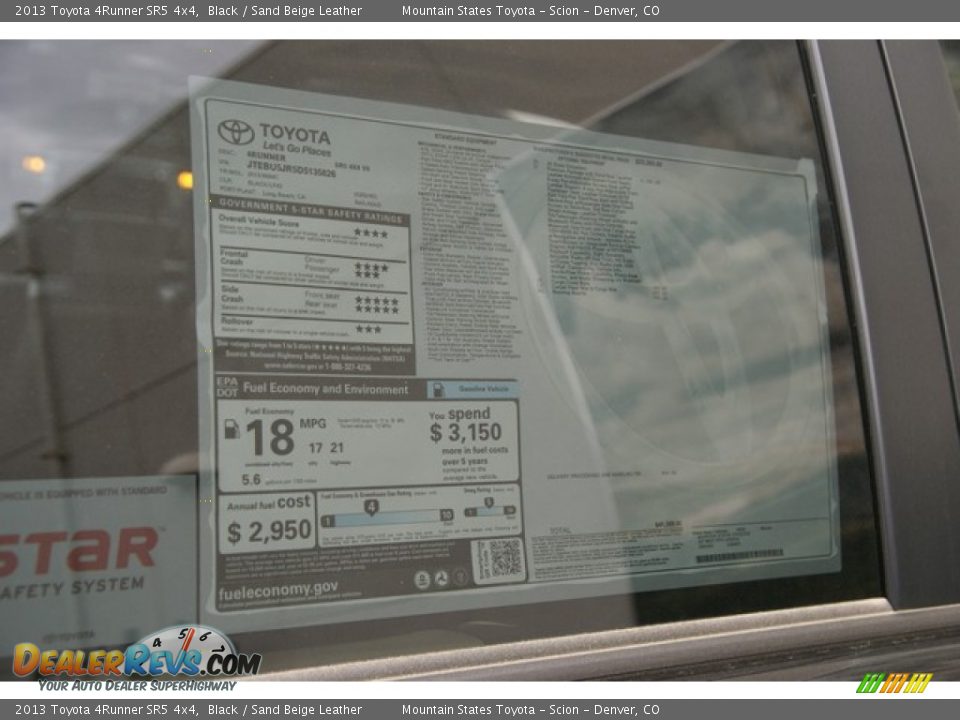Screen dimensions: 960x720
Task: Click 'Mountain States Toyota - Scion - Denver, CO' in top bar
Action: 530,10
